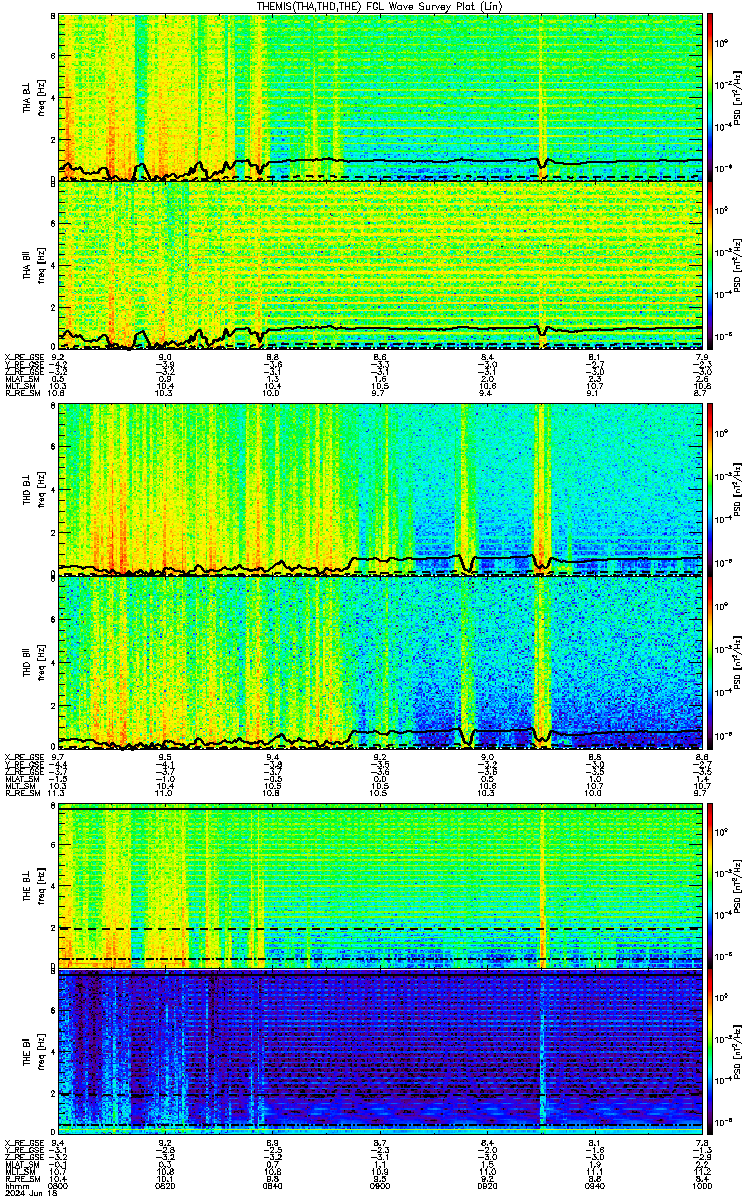Image resolution: width=750 pixels, height=1200 pixels.
Task: Select the dark blue THE B-parallel spectrogram
Action: click(380, 1052)
